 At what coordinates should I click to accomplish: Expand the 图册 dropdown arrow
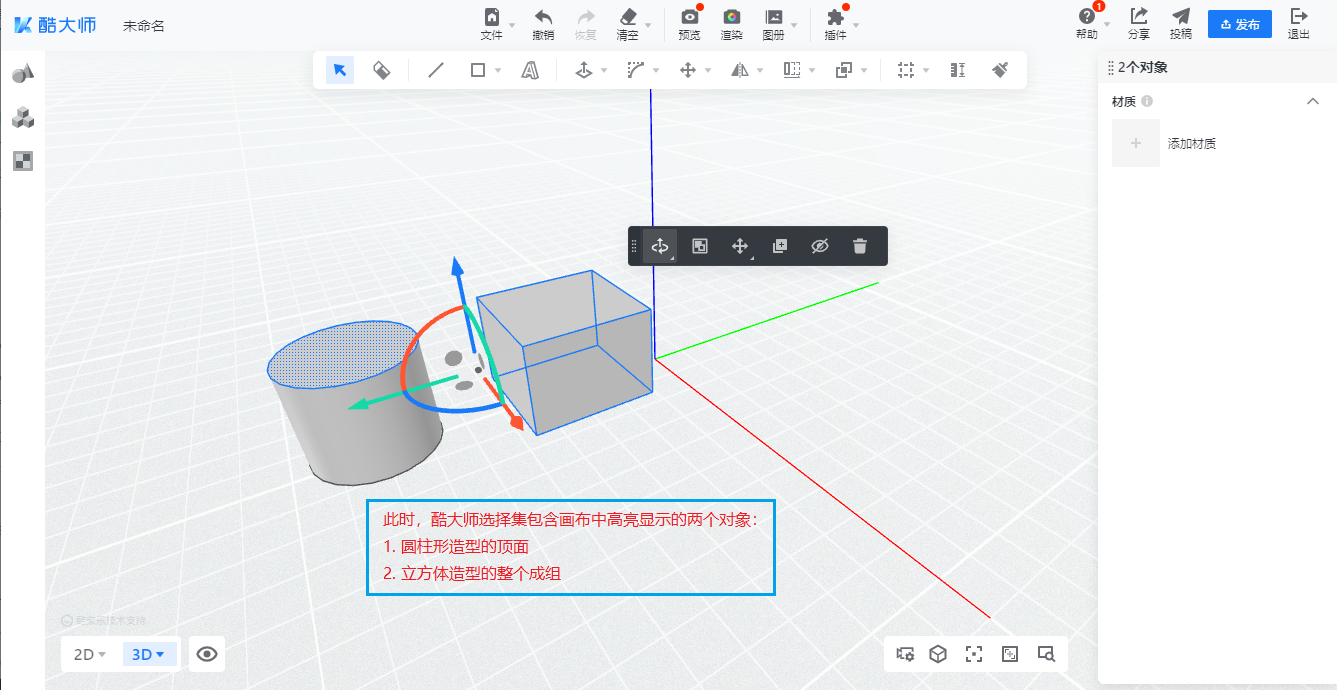794,25
